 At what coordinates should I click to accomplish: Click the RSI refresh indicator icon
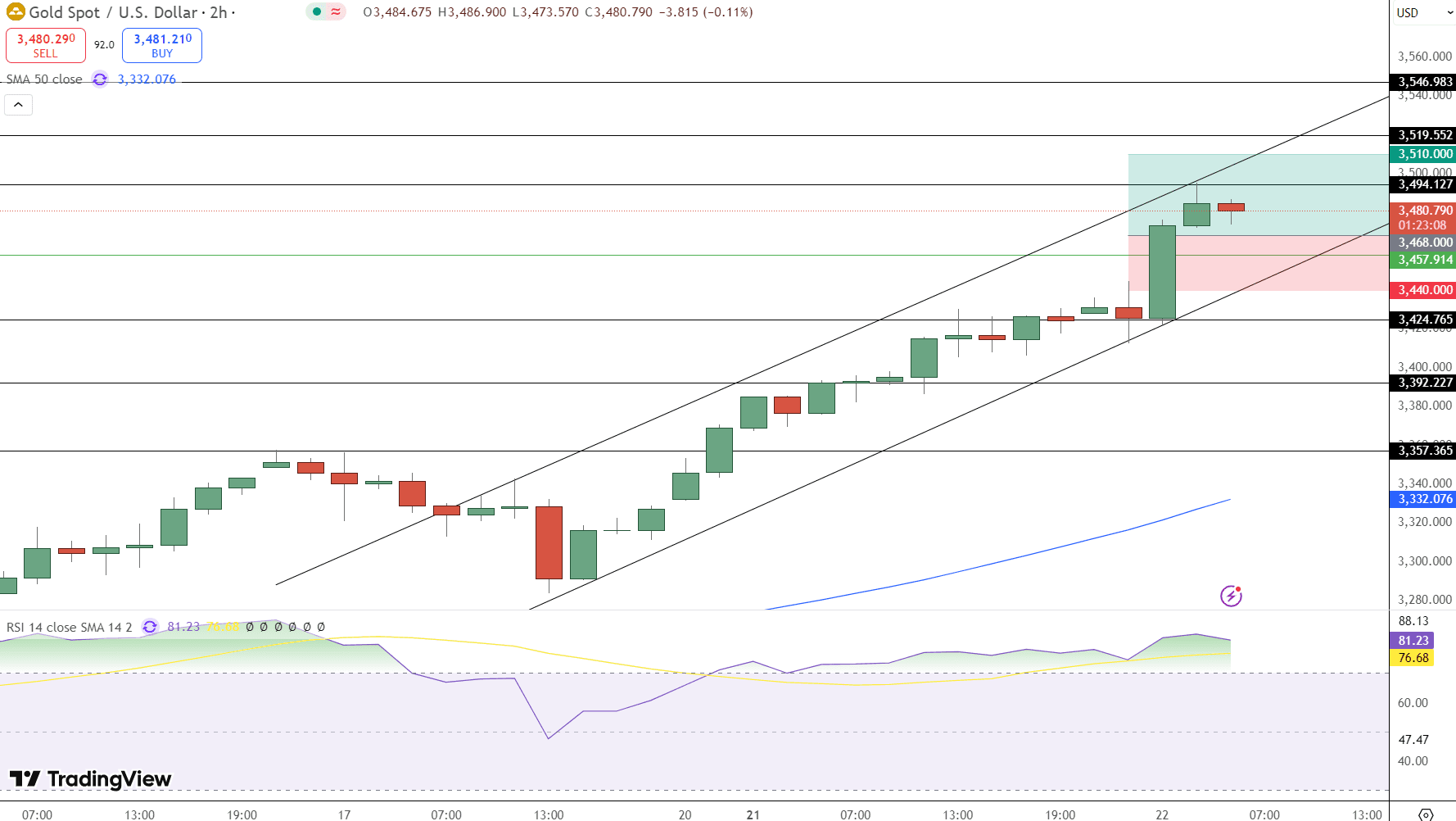coord(150,627)
